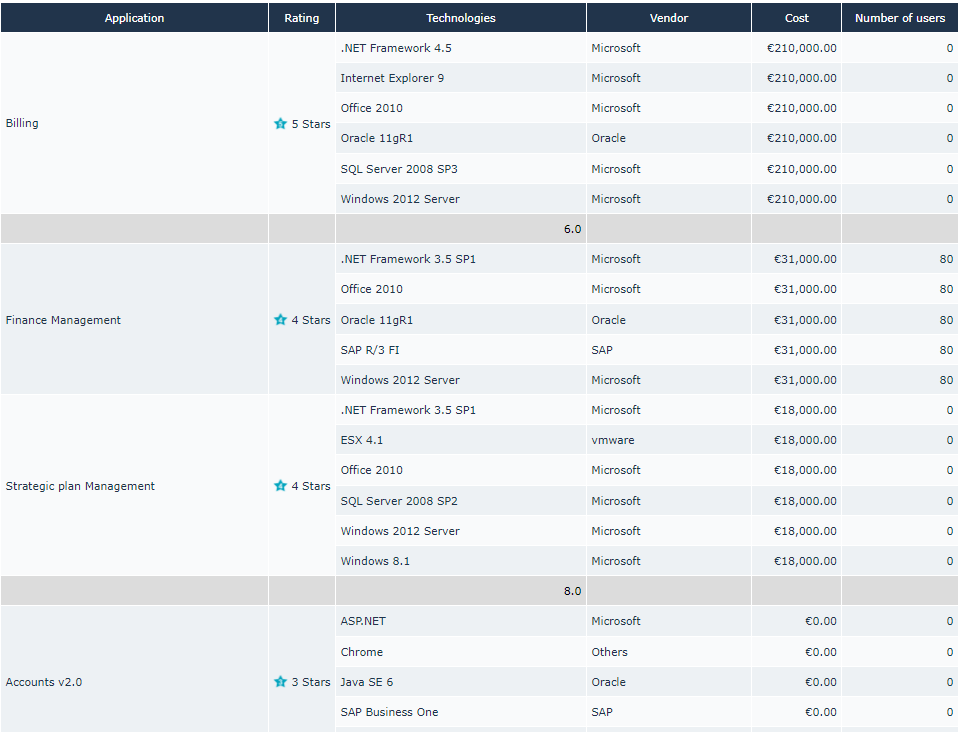Select the vmware vendor cell
The height and width of the screenshot is (732, 958).
pos(612,440)
